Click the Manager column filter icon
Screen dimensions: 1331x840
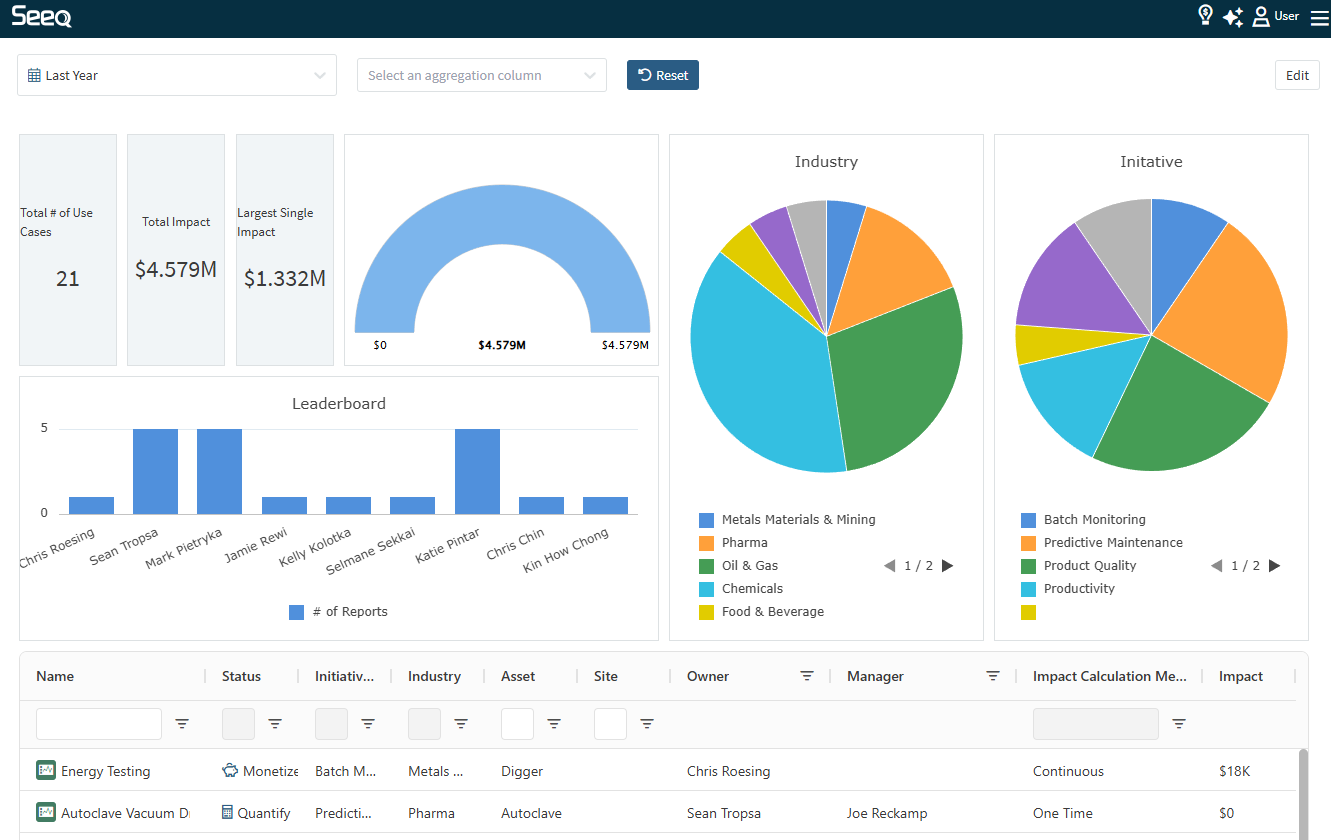(993, 676)
